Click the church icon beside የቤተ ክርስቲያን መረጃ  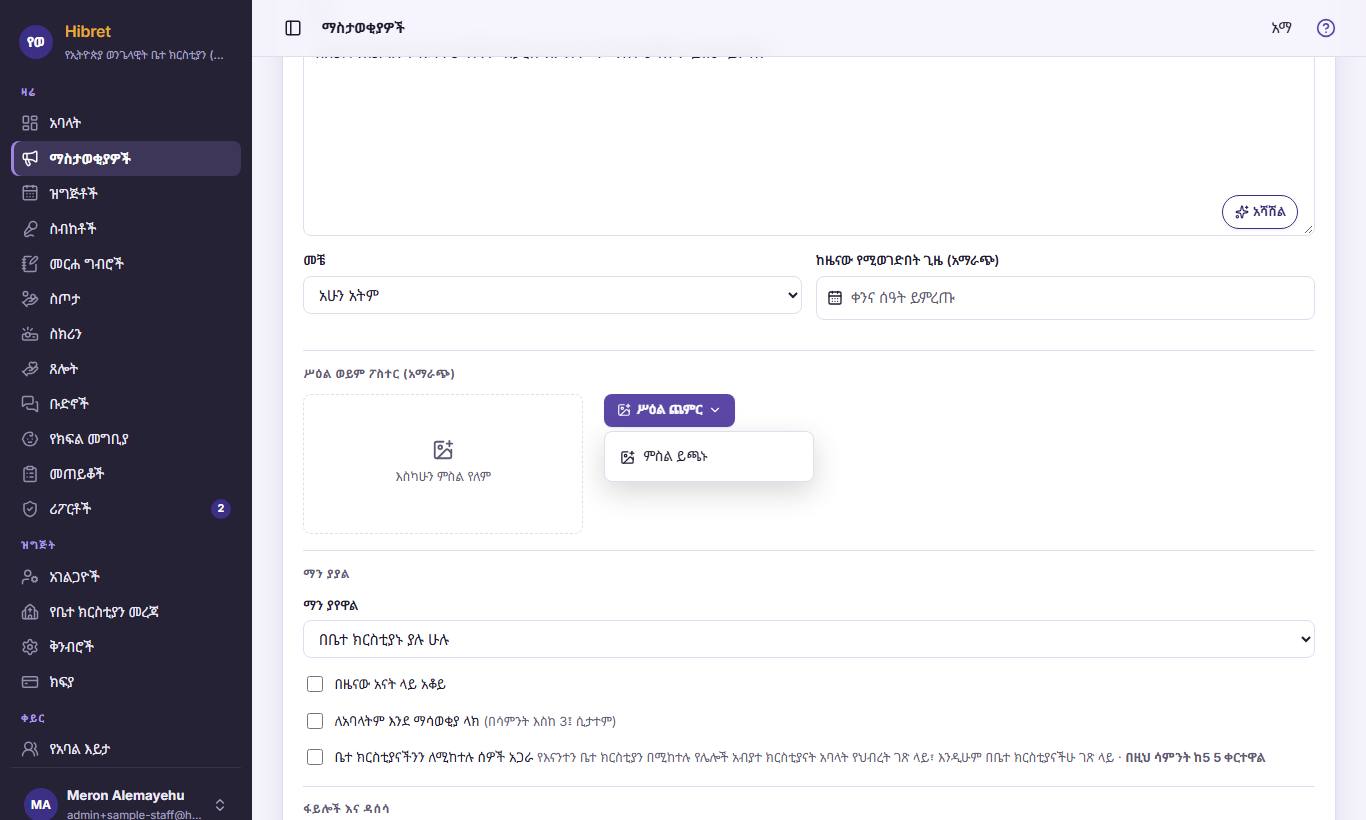(x=30, y=612)
